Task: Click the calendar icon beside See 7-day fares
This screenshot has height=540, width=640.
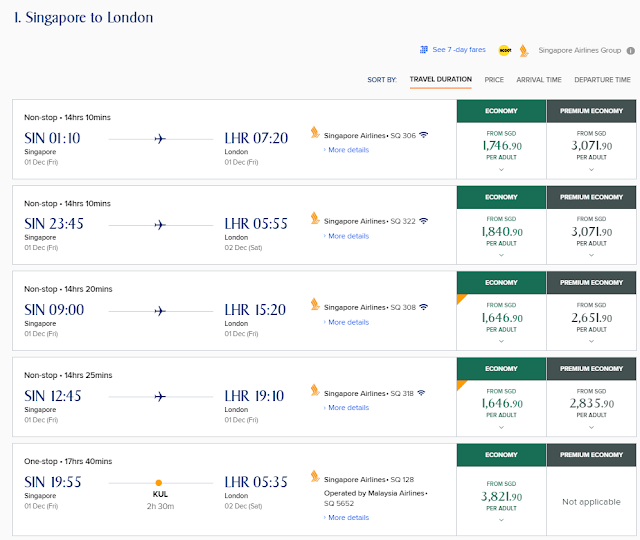Action: [x=425, y=49]
